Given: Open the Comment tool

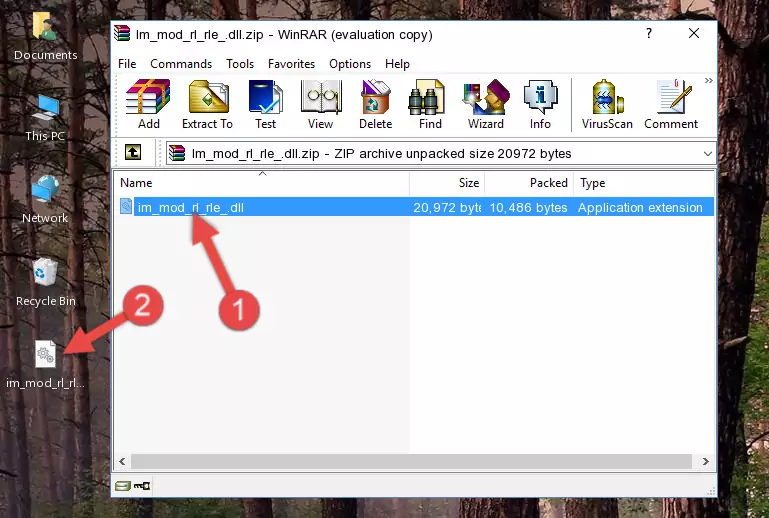Looking at the screenshot, I should click(x=671, y=104).
